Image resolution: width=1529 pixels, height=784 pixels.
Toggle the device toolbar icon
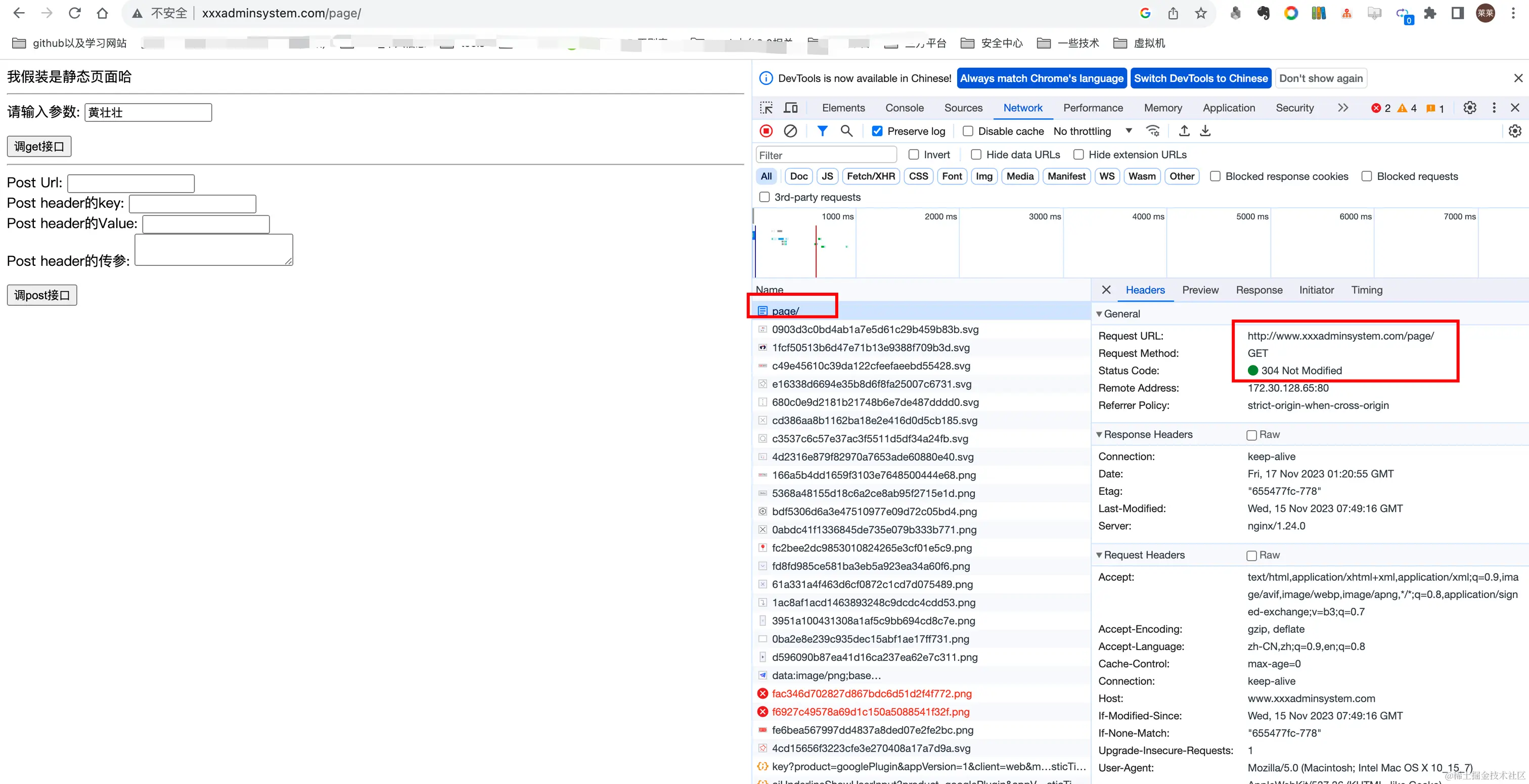[791, 108]
